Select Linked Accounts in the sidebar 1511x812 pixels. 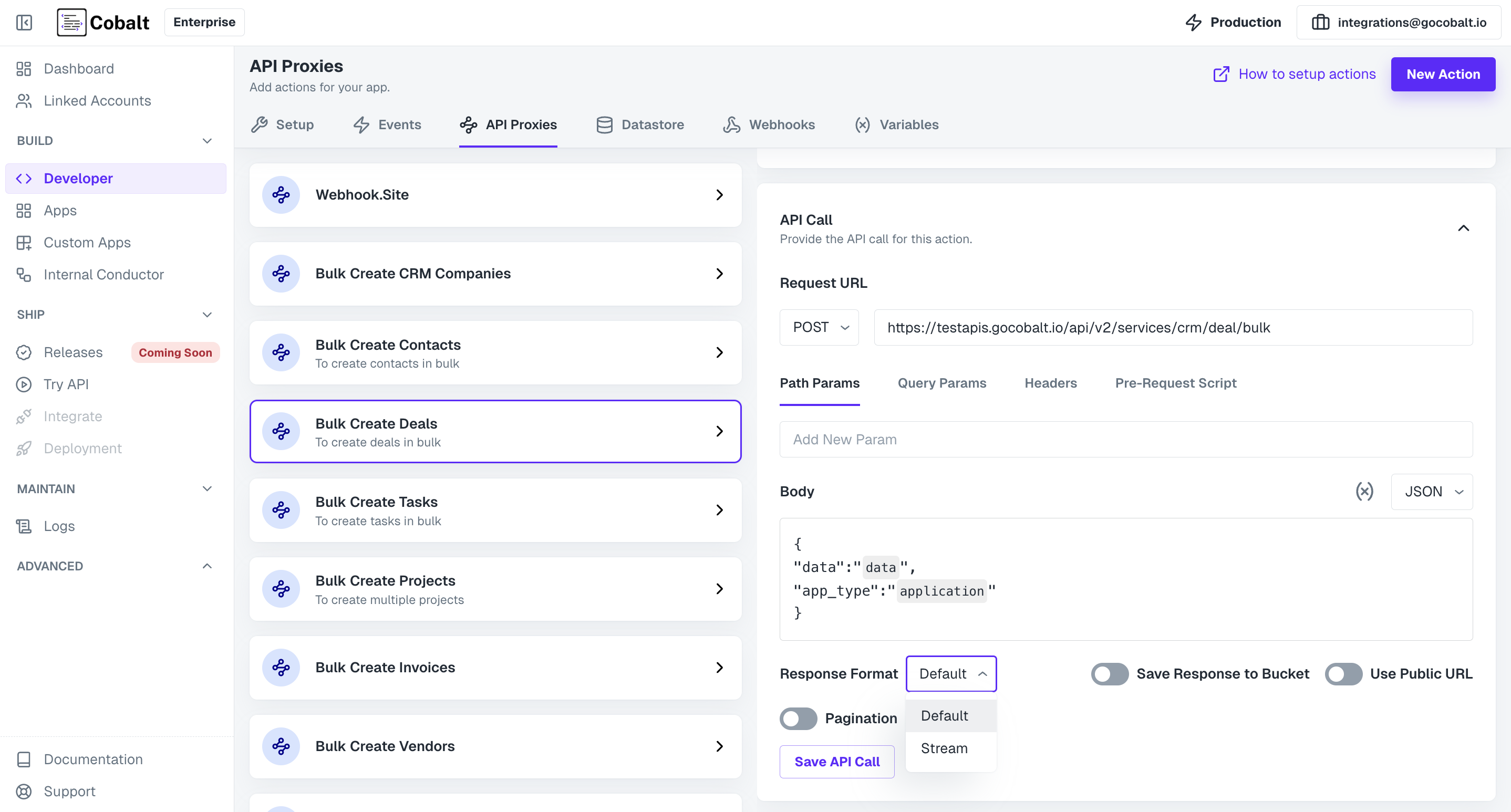[96, 100]
